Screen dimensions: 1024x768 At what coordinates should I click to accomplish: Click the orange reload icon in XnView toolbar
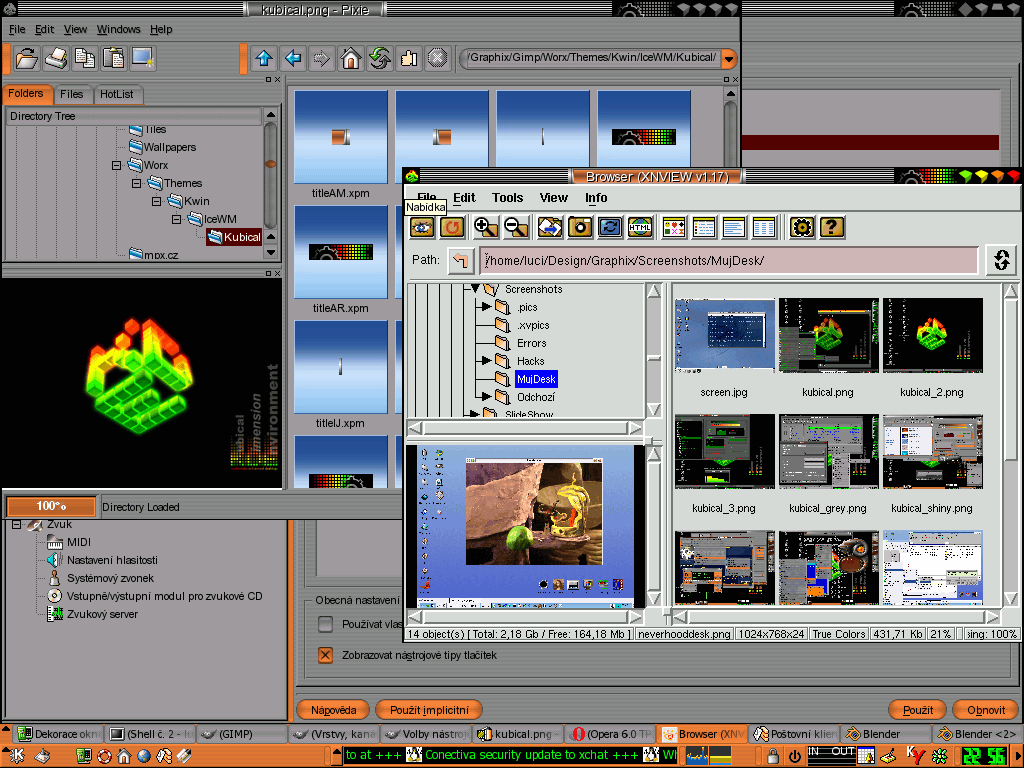pos(451,227)
